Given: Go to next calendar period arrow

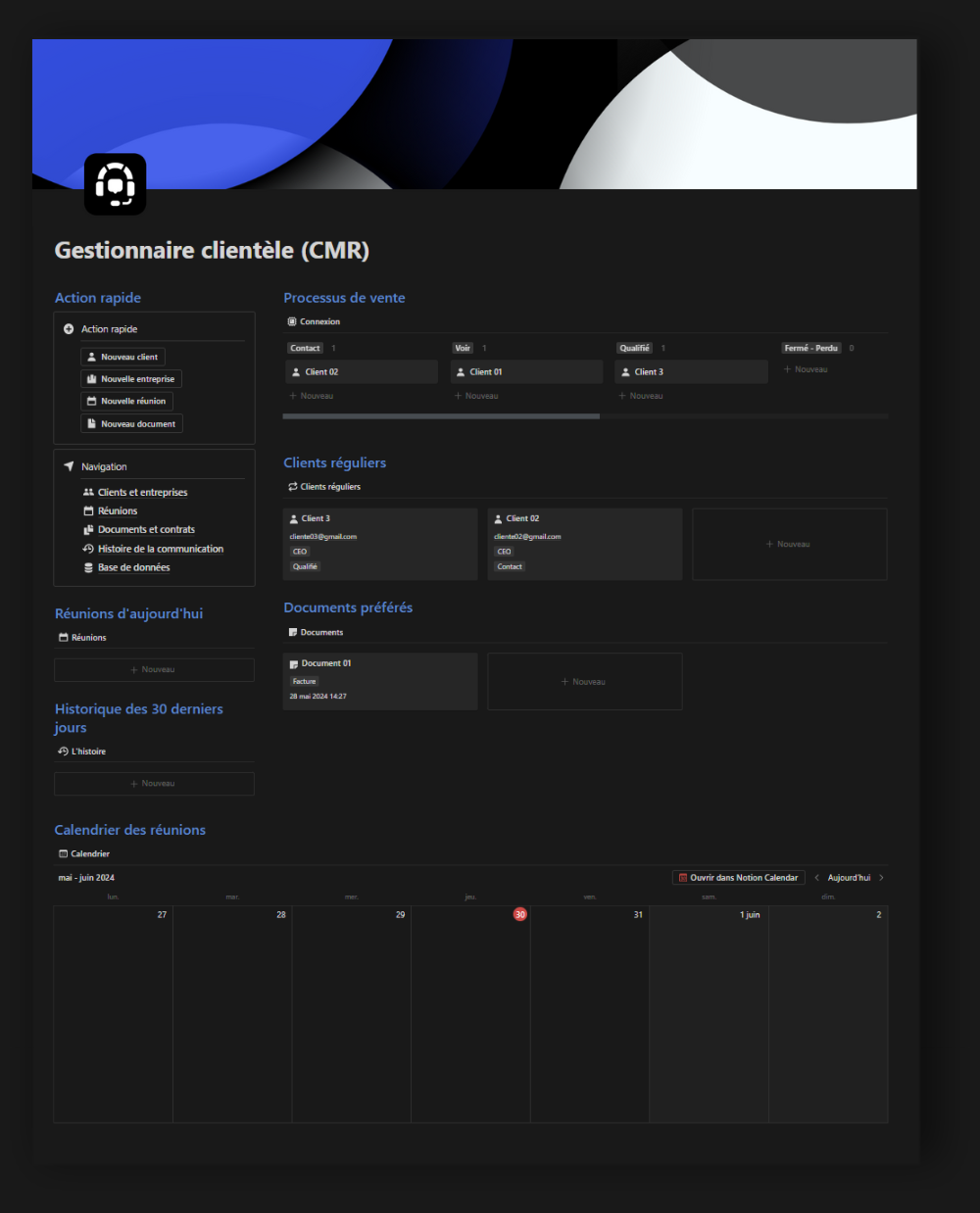Looking at the screenshot, I should pos(881,878).
